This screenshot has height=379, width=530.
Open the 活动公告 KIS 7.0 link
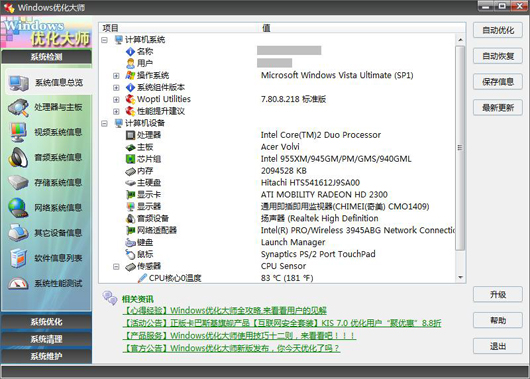tap(282, 323)
